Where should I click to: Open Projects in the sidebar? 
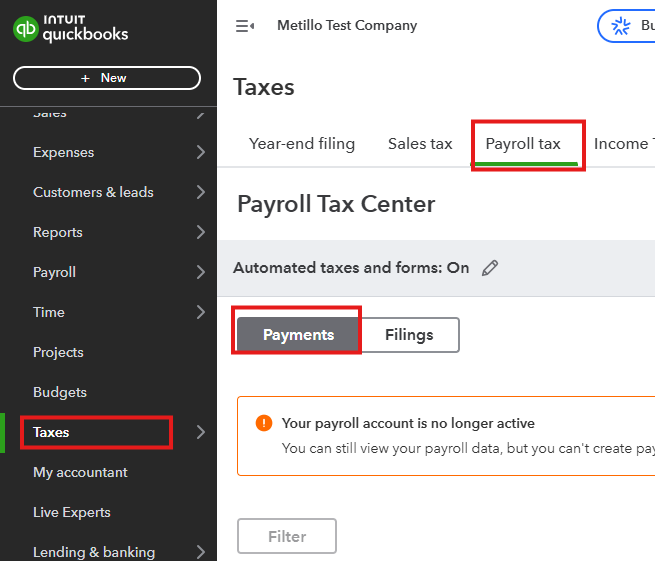(58, 352)
